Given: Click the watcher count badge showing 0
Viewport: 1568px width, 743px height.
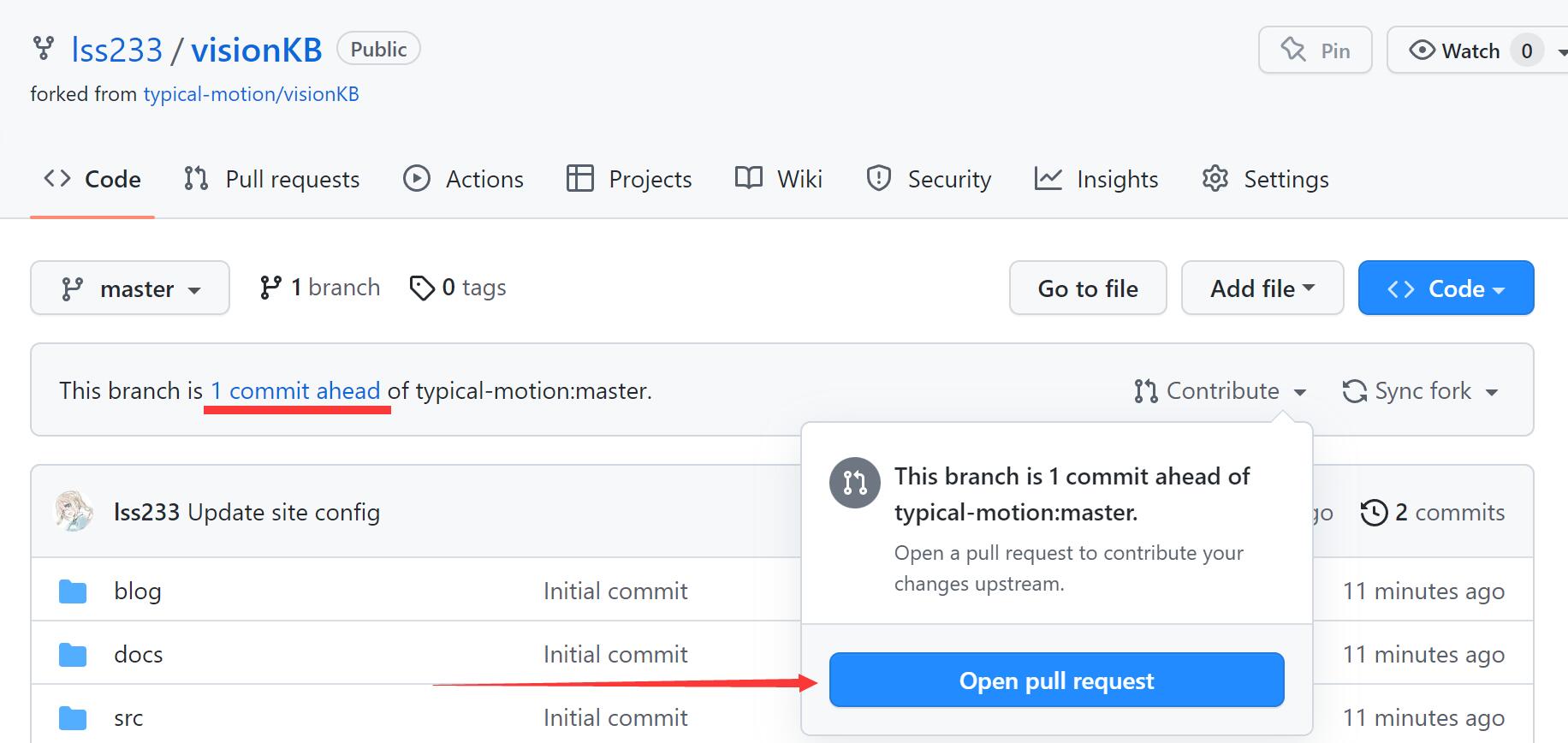Looking at the screenshot, I should click(x=1526, y=51).
